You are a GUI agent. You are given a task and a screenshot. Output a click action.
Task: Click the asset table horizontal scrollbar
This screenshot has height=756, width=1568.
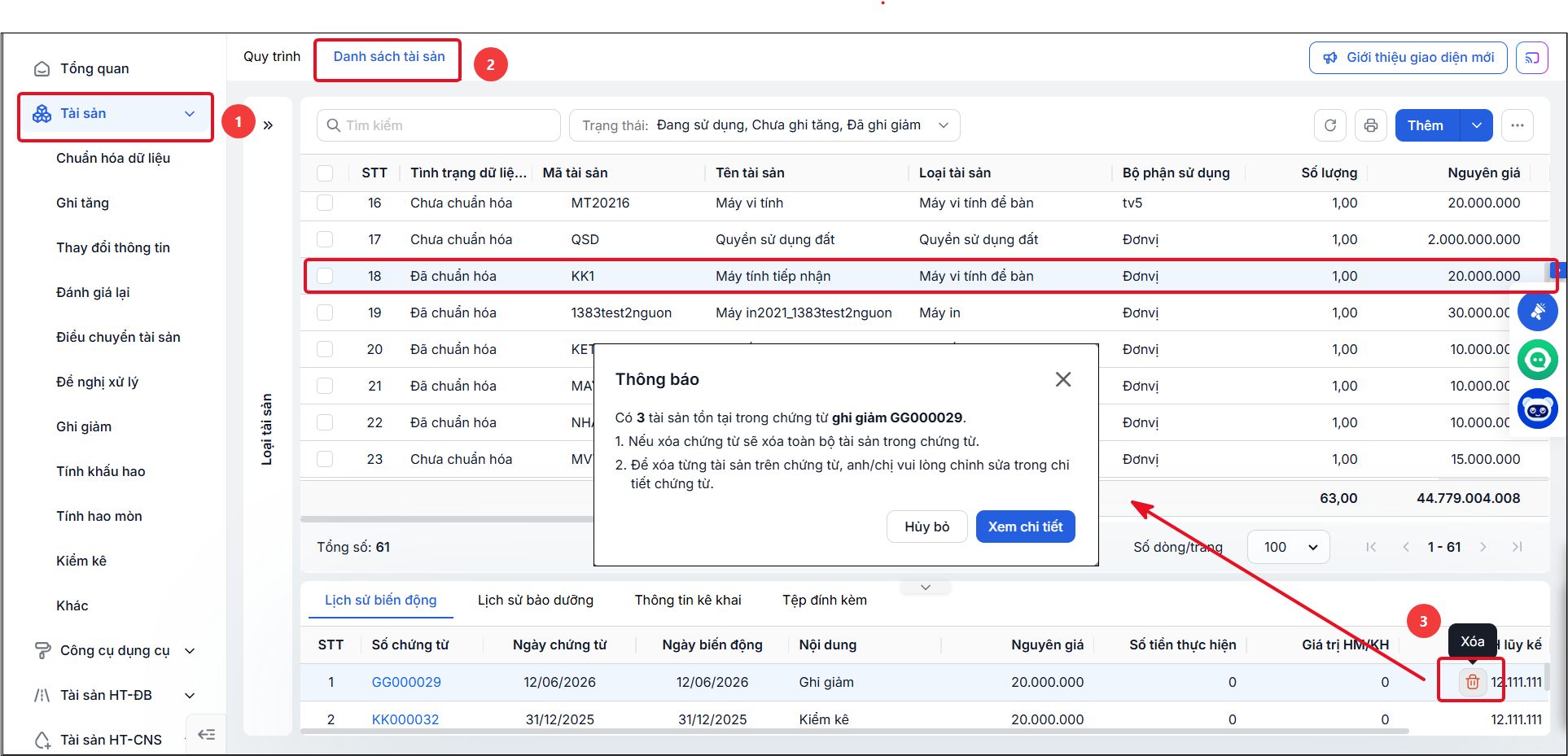pyautogui.click(x=447, y=519)
